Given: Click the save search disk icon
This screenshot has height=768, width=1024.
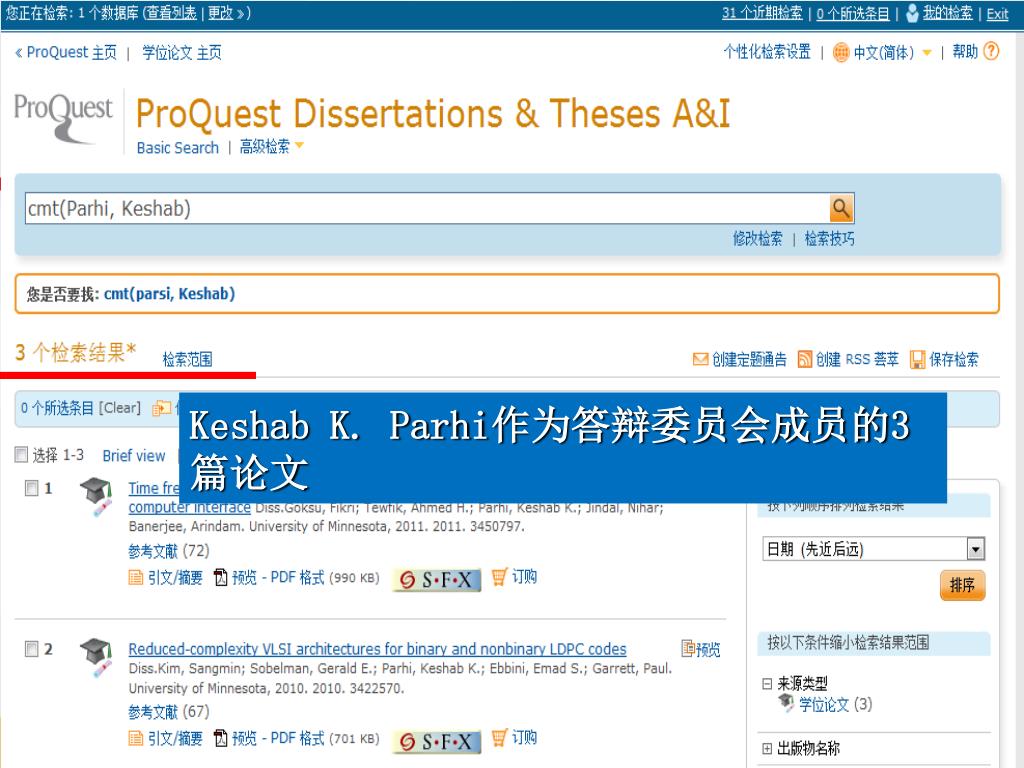Looking at the screenshot, I should [918, 359].
